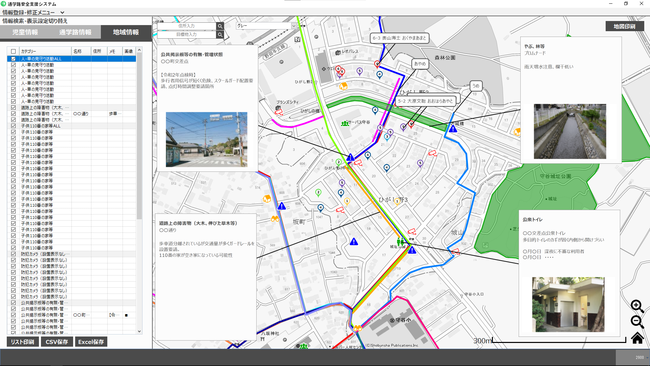Click green bus icon near ガーバス守谷

[344, 123]
